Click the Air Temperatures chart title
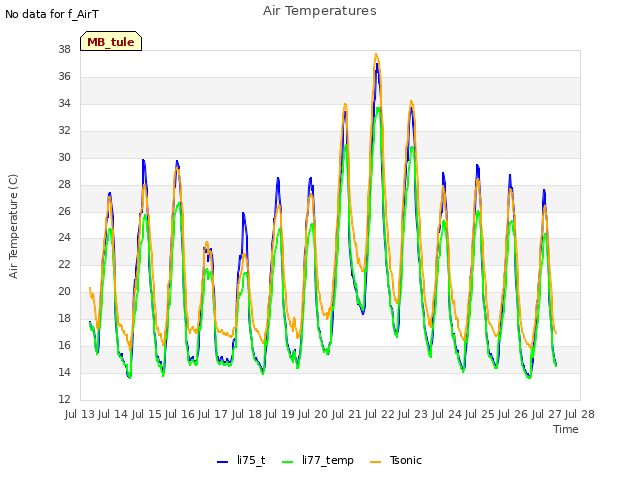The height and width of the screenshot is (480, 640). (320, 11)
